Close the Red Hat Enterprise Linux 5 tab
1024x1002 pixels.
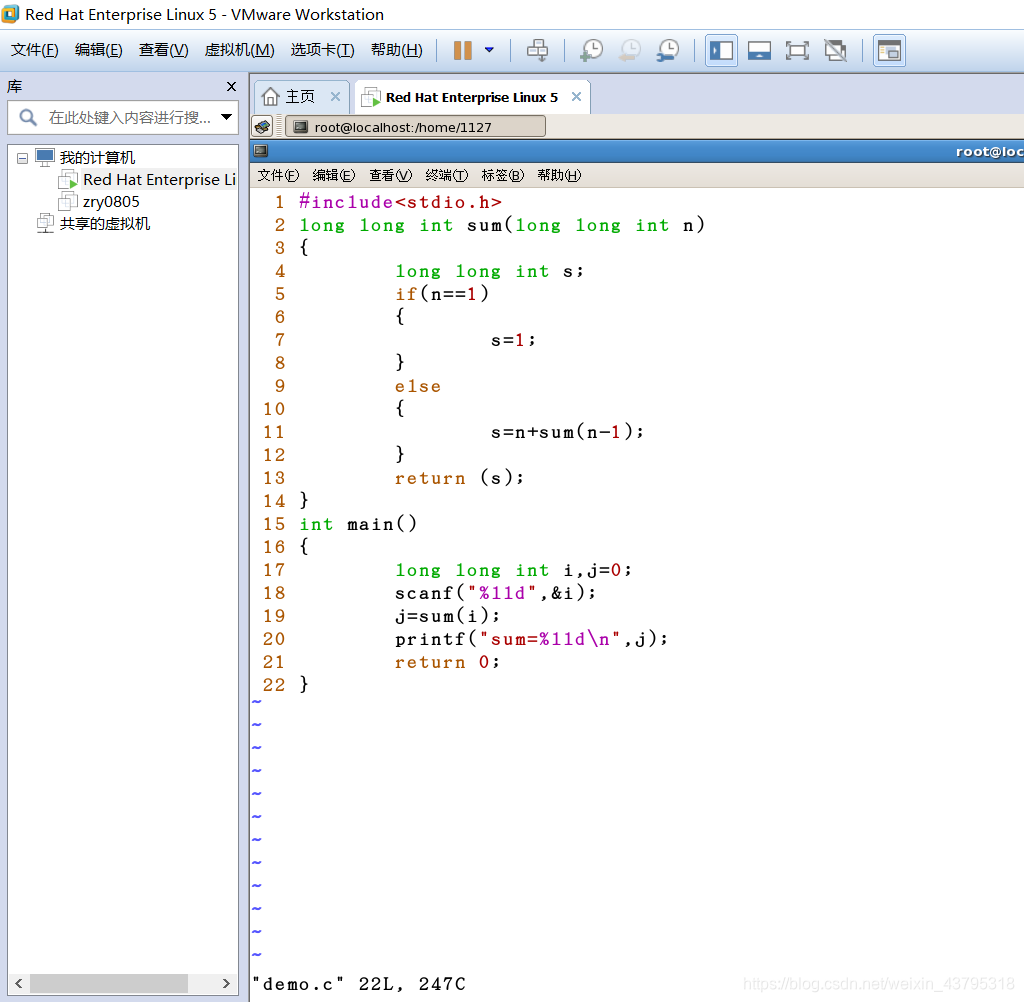(576, 97)
